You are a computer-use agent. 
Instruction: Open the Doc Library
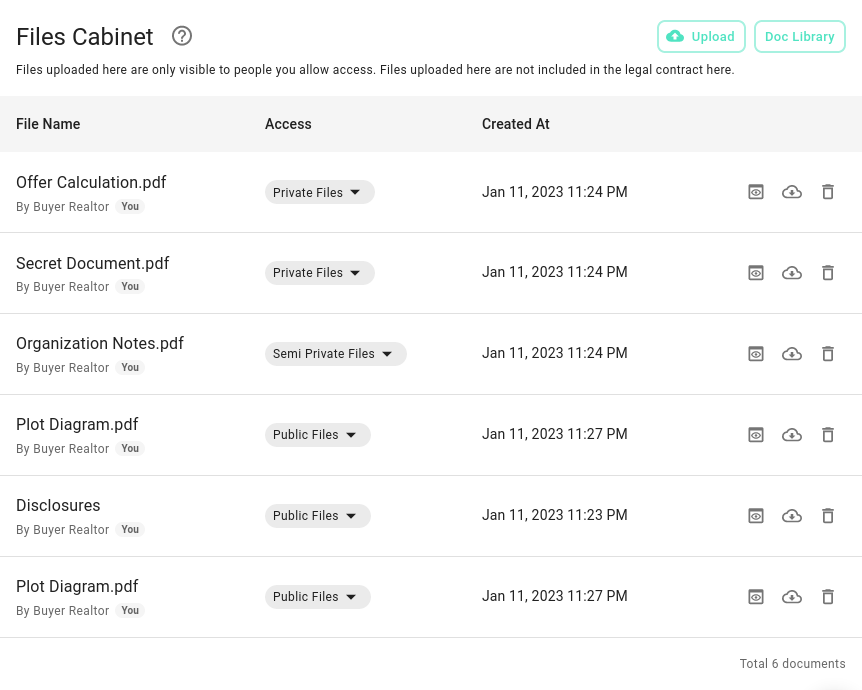pos(799,36)
